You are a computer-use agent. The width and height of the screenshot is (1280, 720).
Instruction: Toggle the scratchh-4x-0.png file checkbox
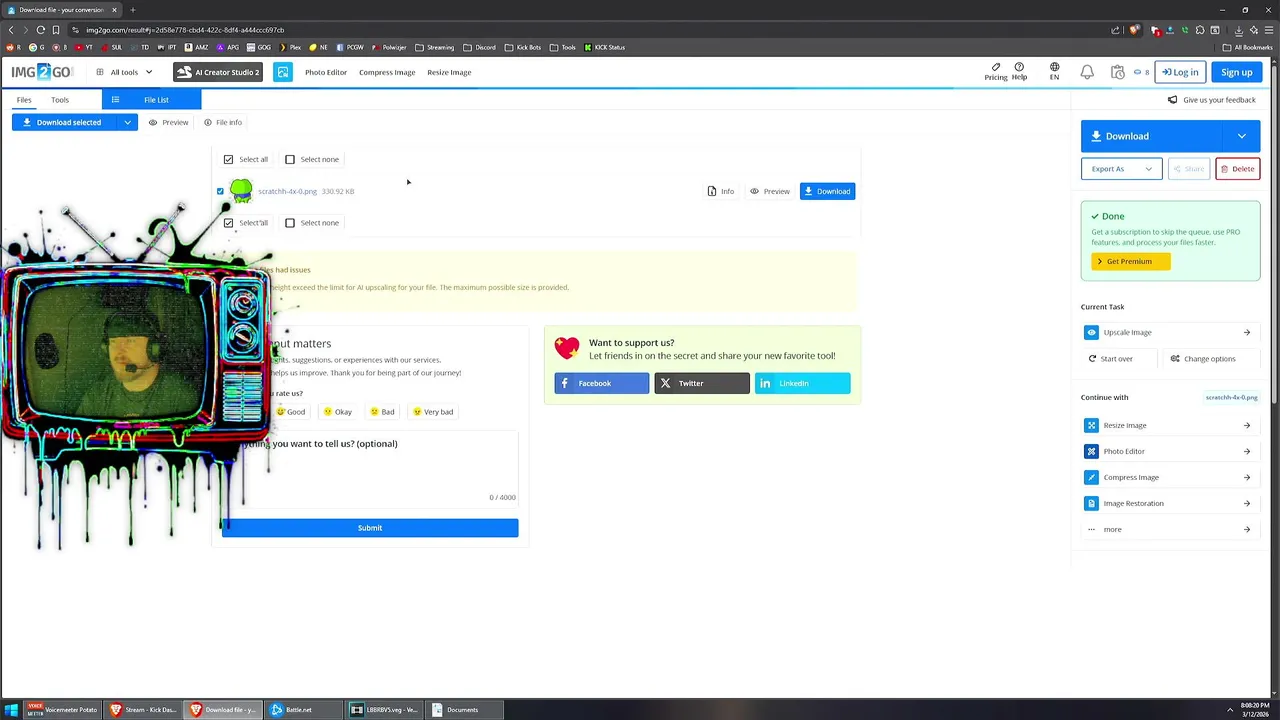click(220, 191)
